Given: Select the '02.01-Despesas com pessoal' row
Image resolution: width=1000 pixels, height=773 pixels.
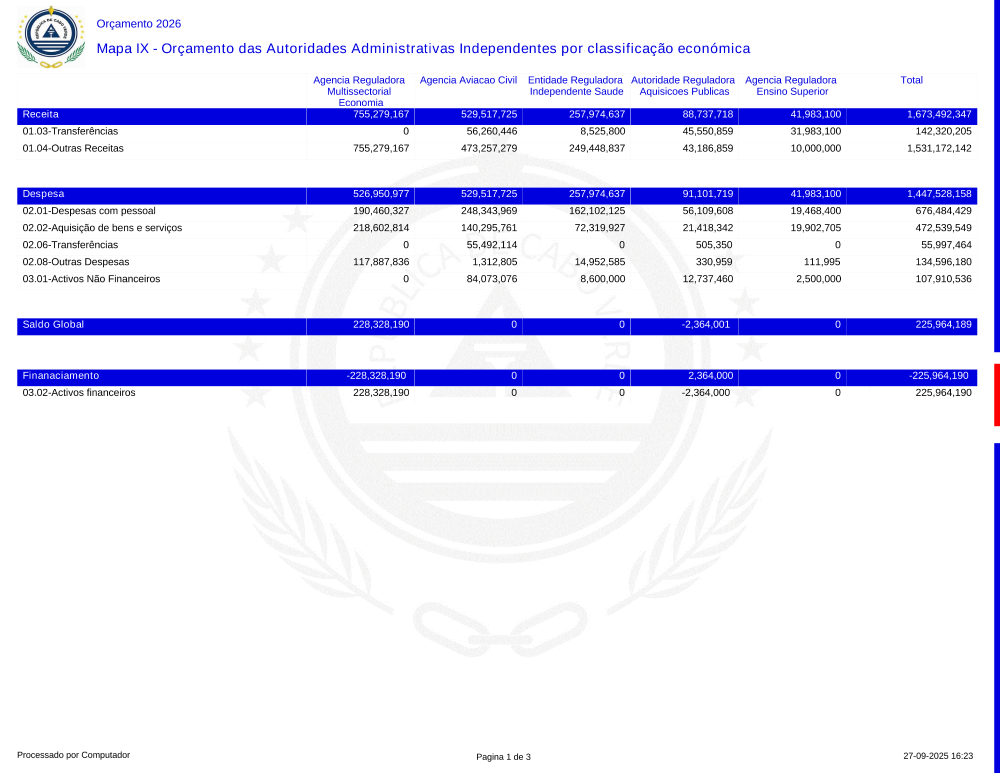Looking at the screenshot, I should point(89,211).
